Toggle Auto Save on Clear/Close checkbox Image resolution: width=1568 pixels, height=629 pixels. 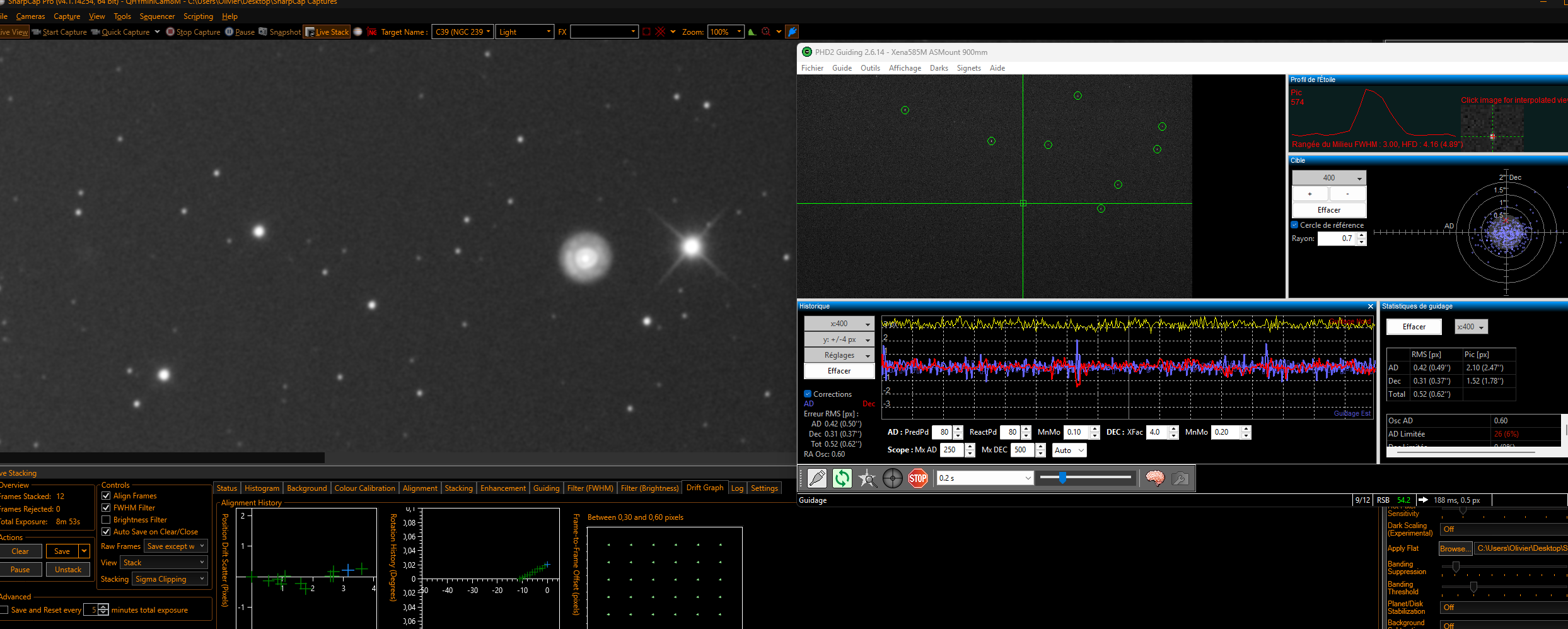click(x=106, y=532)
